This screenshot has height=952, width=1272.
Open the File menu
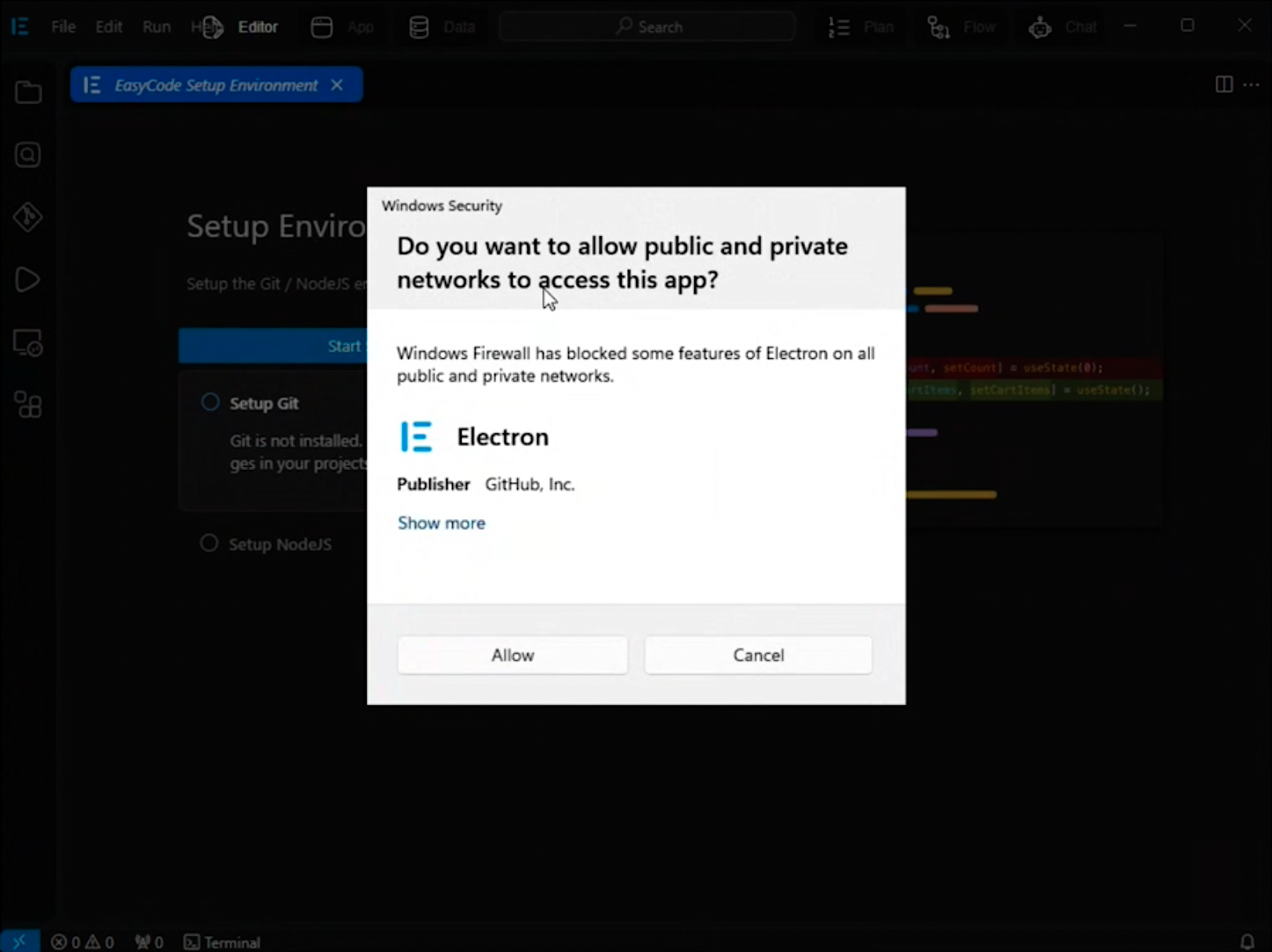62,26
